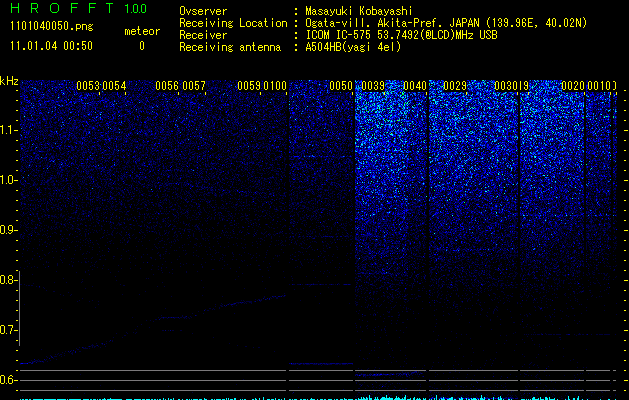Click the 0020 time marker
The height and width of the screenshot is (400, 629).
572,86
